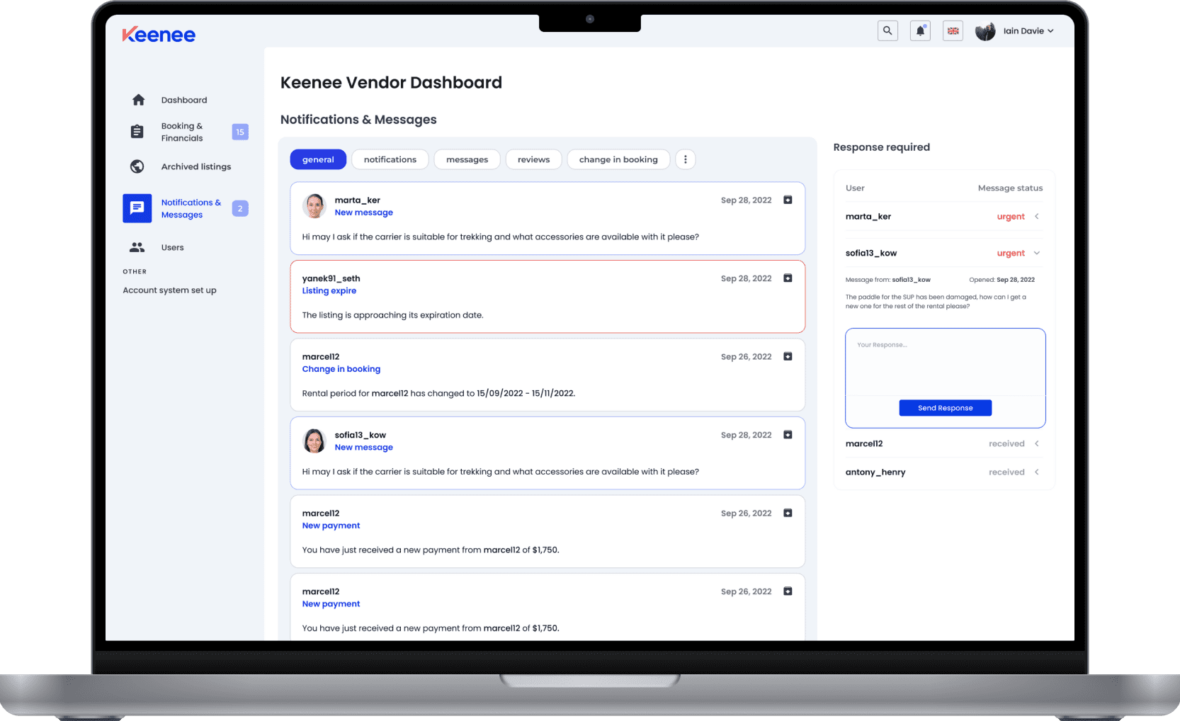Click archive icon on last marcel12 new payment
The image size is (1180, 721).
pos(788,592)
